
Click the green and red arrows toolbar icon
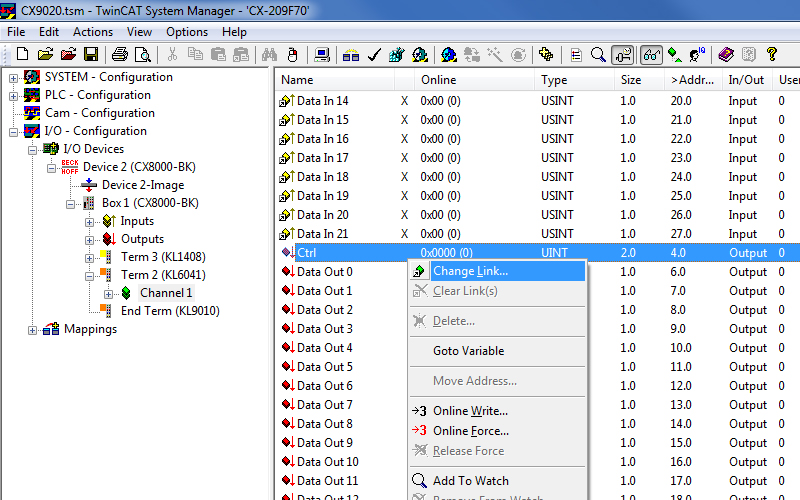click(x=675, y=54)
